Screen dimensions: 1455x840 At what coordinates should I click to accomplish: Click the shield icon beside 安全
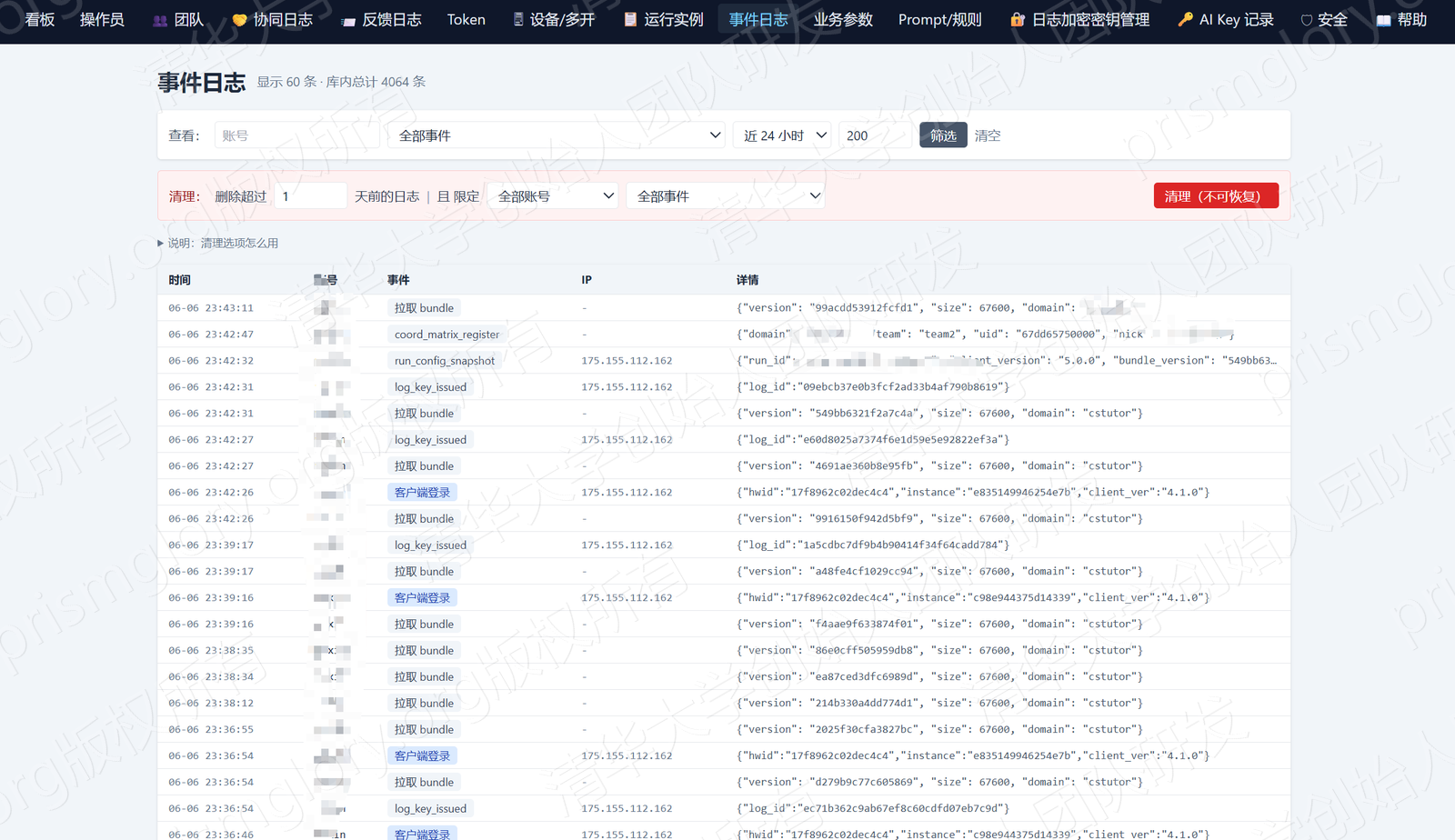[x=1306, y=20]
